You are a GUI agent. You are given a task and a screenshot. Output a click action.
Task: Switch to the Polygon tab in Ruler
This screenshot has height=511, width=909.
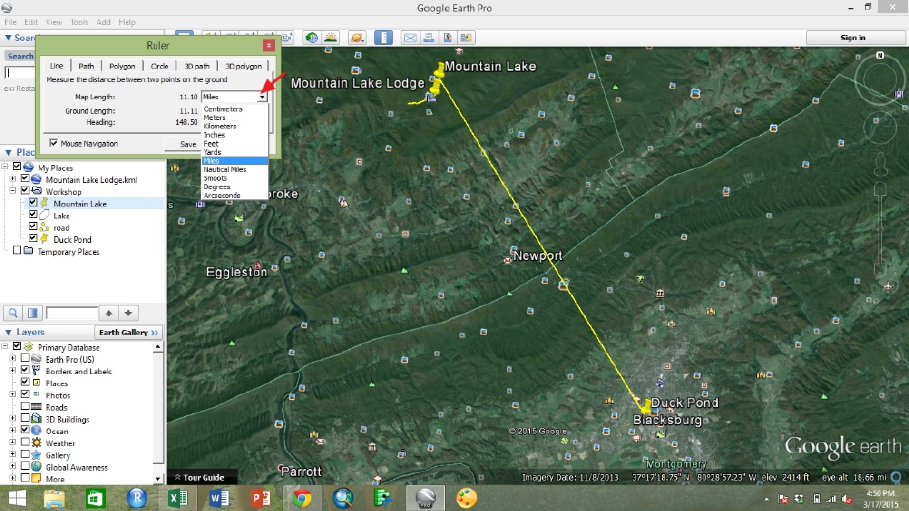(122, 66)
